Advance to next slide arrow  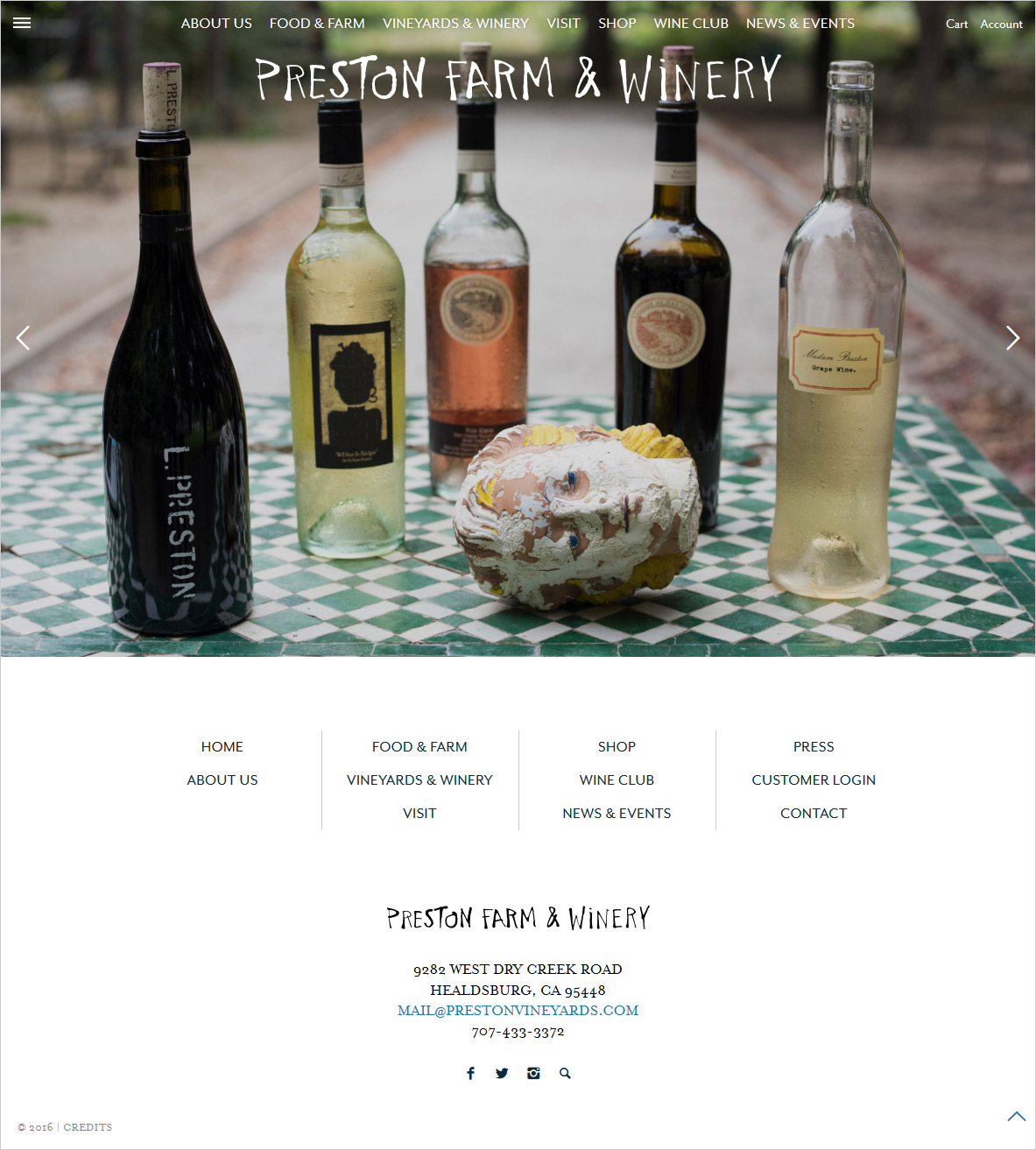[x=1012, y=337]
